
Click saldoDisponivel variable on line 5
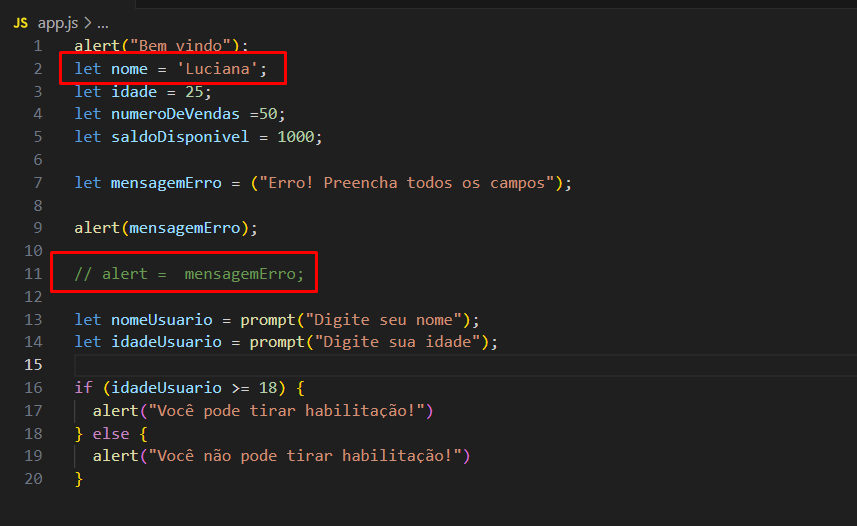click(x=180, y=137)
